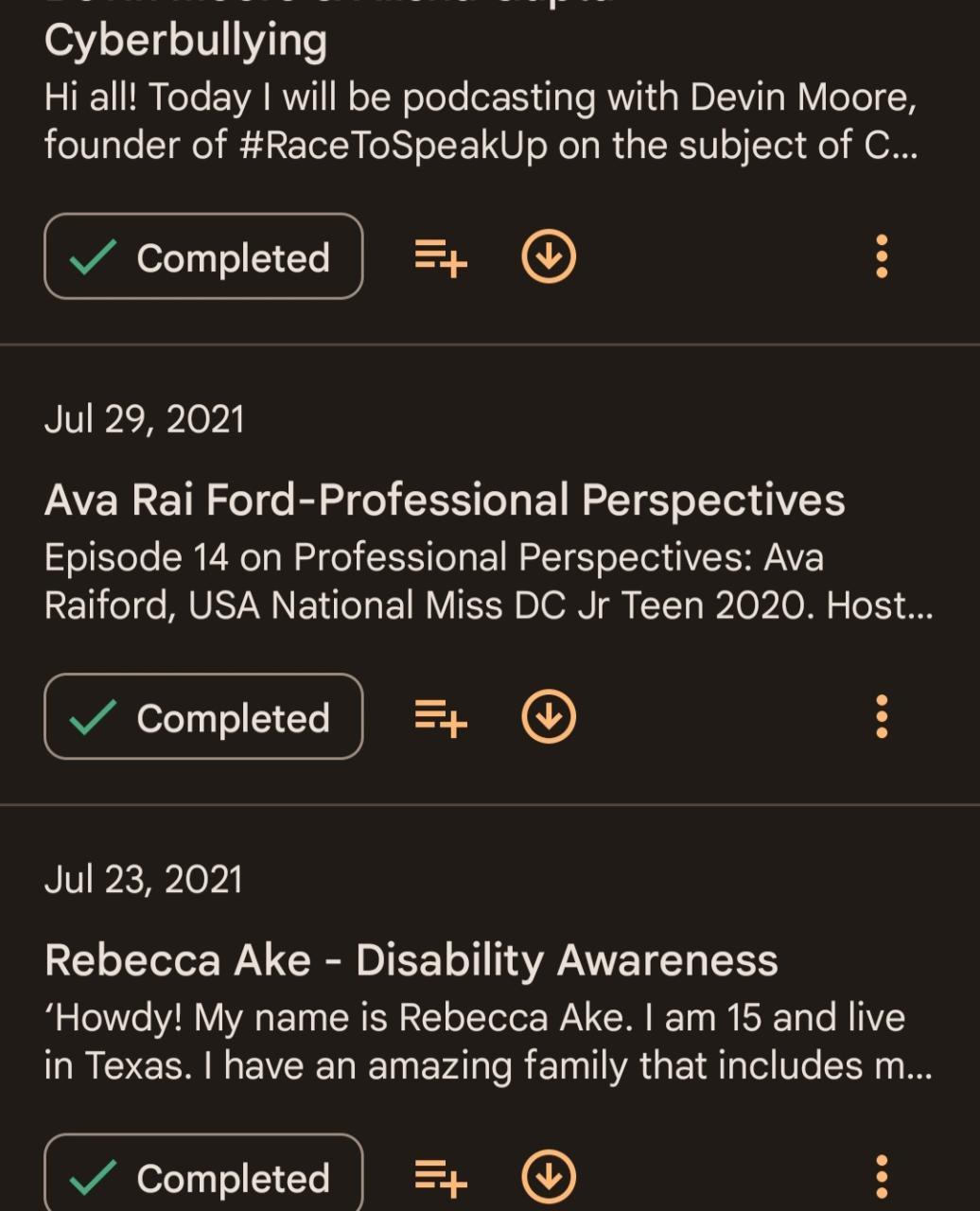Tap the Jul 29, 2021 episode date

[144, 419]
